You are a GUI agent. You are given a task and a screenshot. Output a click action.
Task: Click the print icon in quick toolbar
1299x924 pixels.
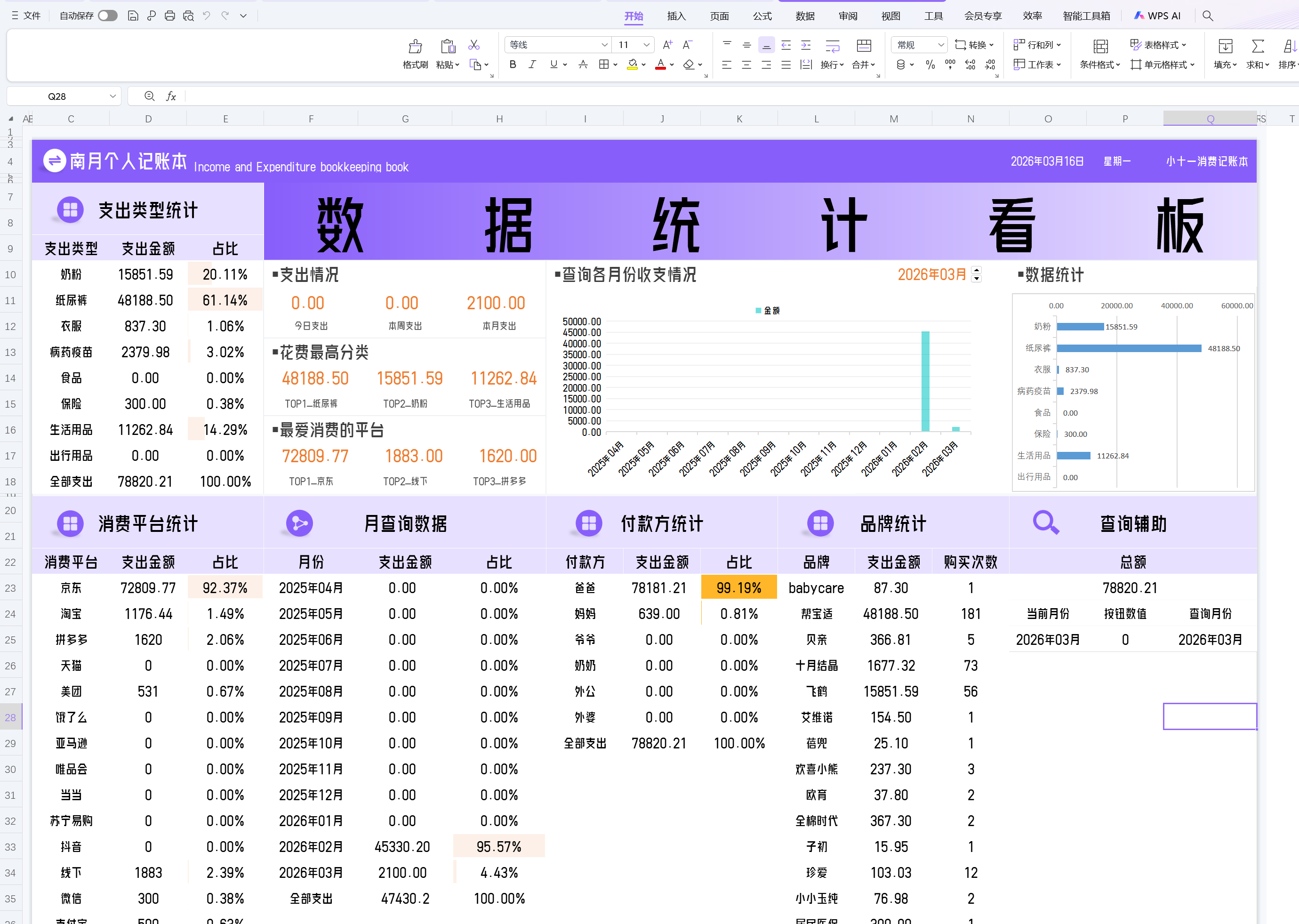tap(169, 16)
